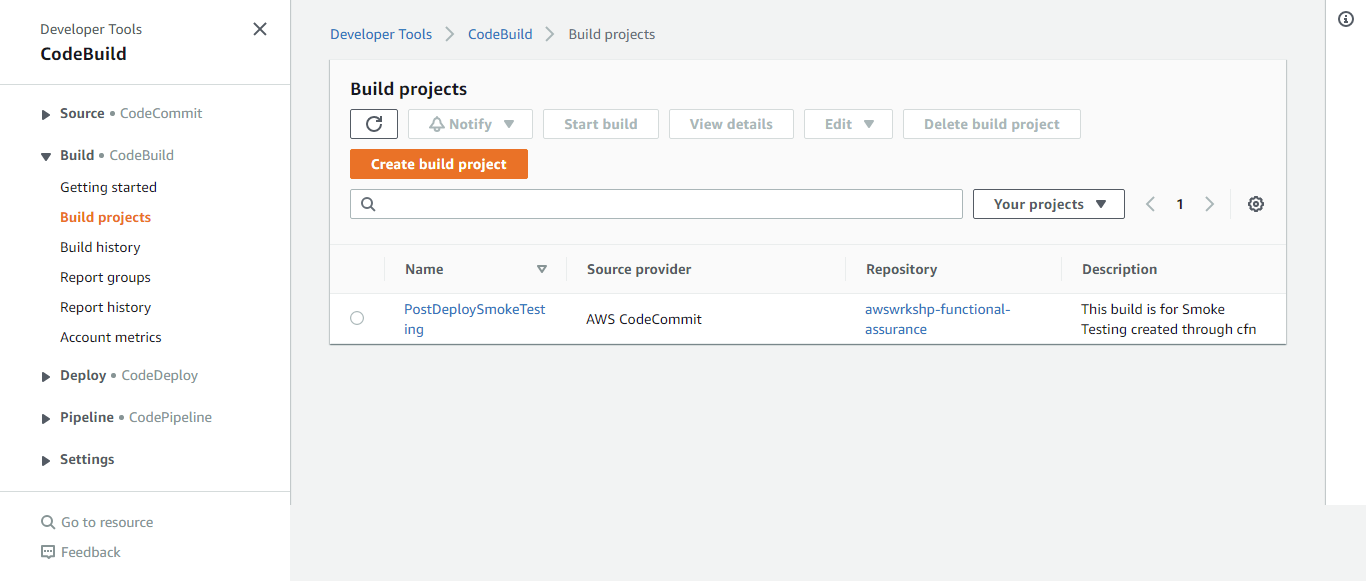
Task: Open the info panel icon
Action: (x=1346, y=20)
